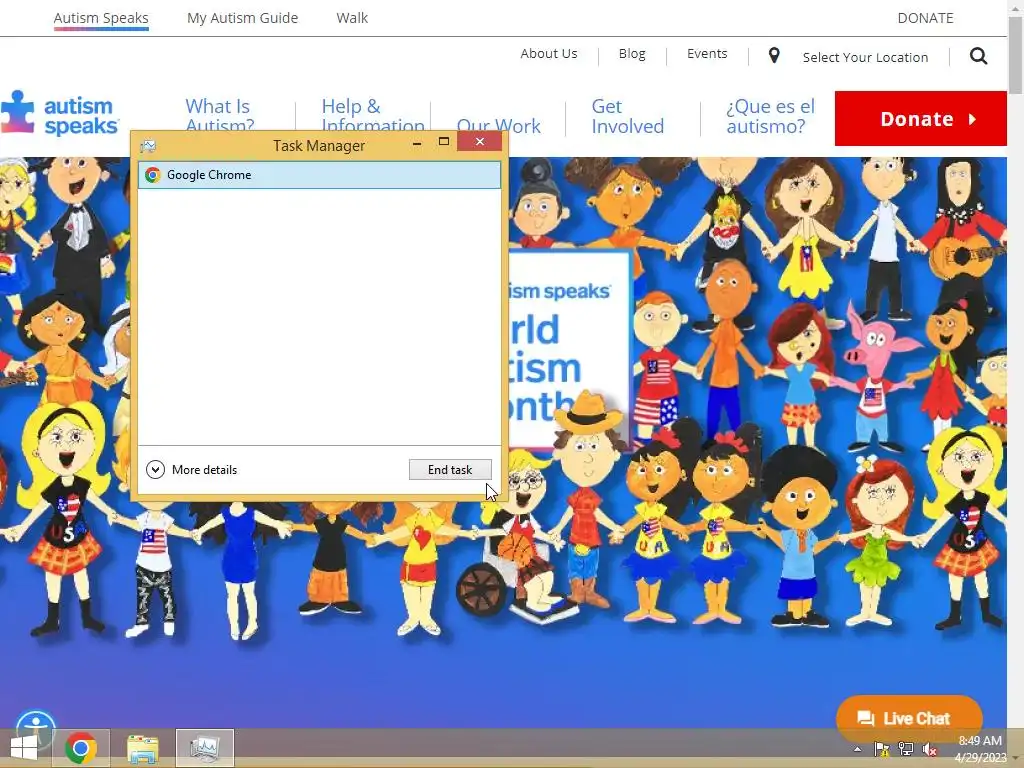1024x768 pixels.
Task: Maximize the Task Manager window
Action: [444, 142]
